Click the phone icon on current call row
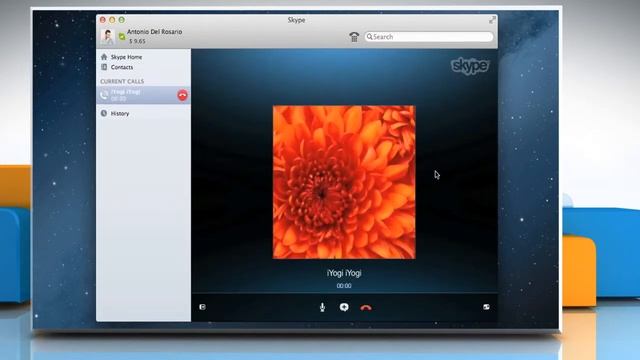This screenshot has height=360, width=640. click(104, 95)
